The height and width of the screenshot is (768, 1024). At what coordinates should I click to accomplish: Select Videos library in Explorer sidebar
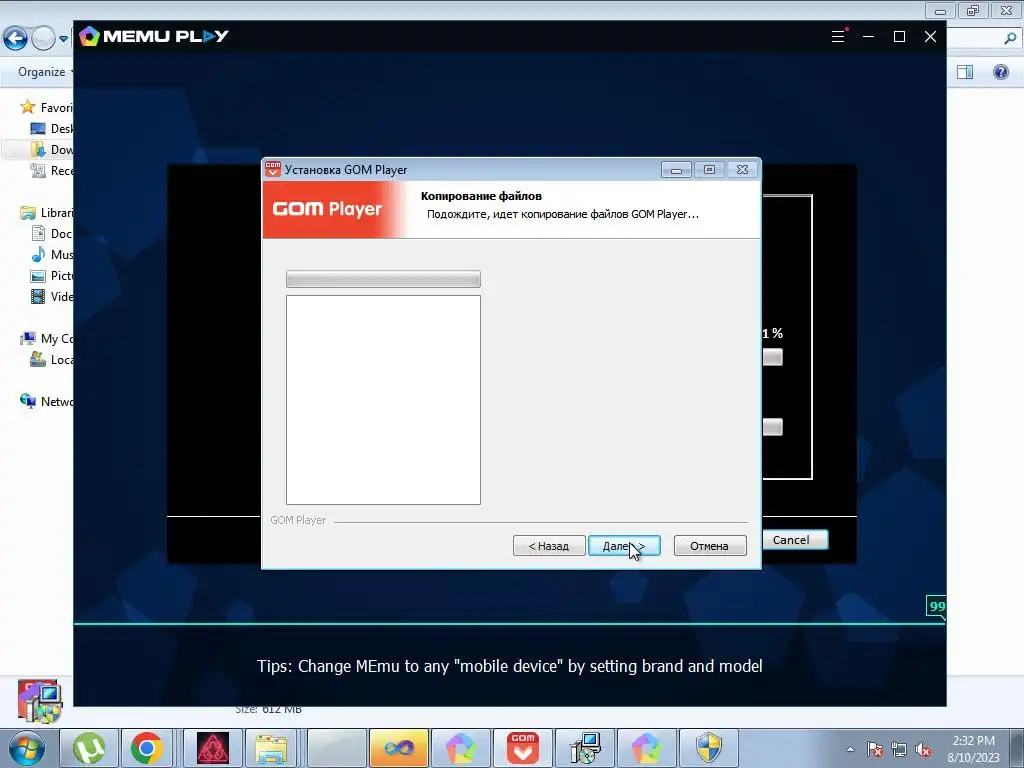[52, 296]
